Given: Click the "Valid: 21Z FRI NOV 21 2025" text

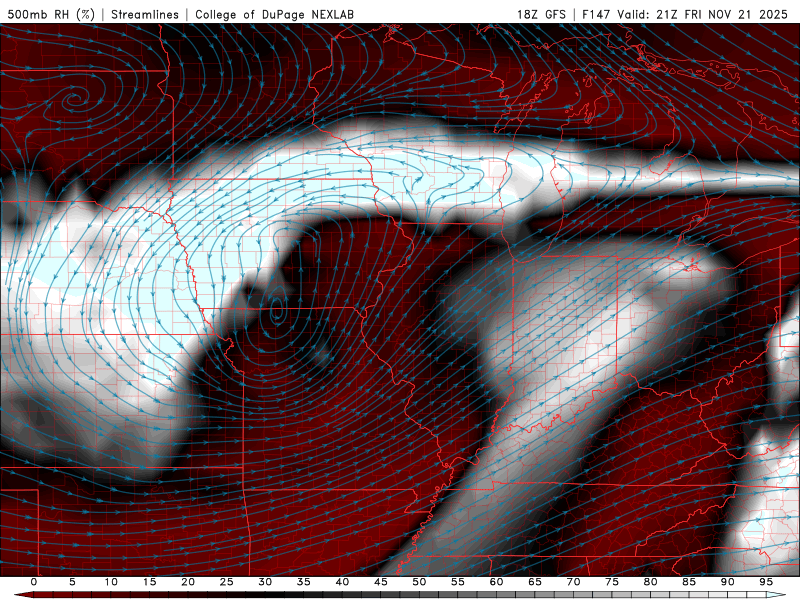Looking at the screenshot, I should pos(703,14).
